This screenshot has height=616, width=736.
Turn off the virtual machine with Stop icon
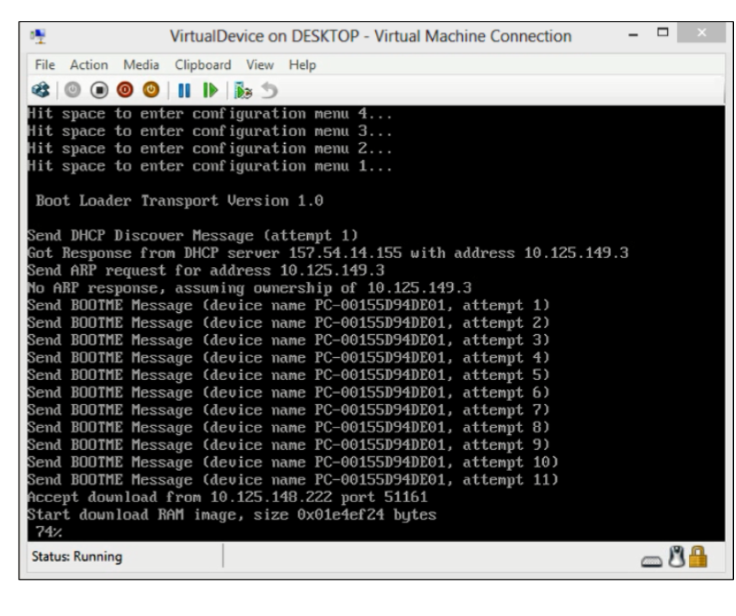tap(99, 90)
